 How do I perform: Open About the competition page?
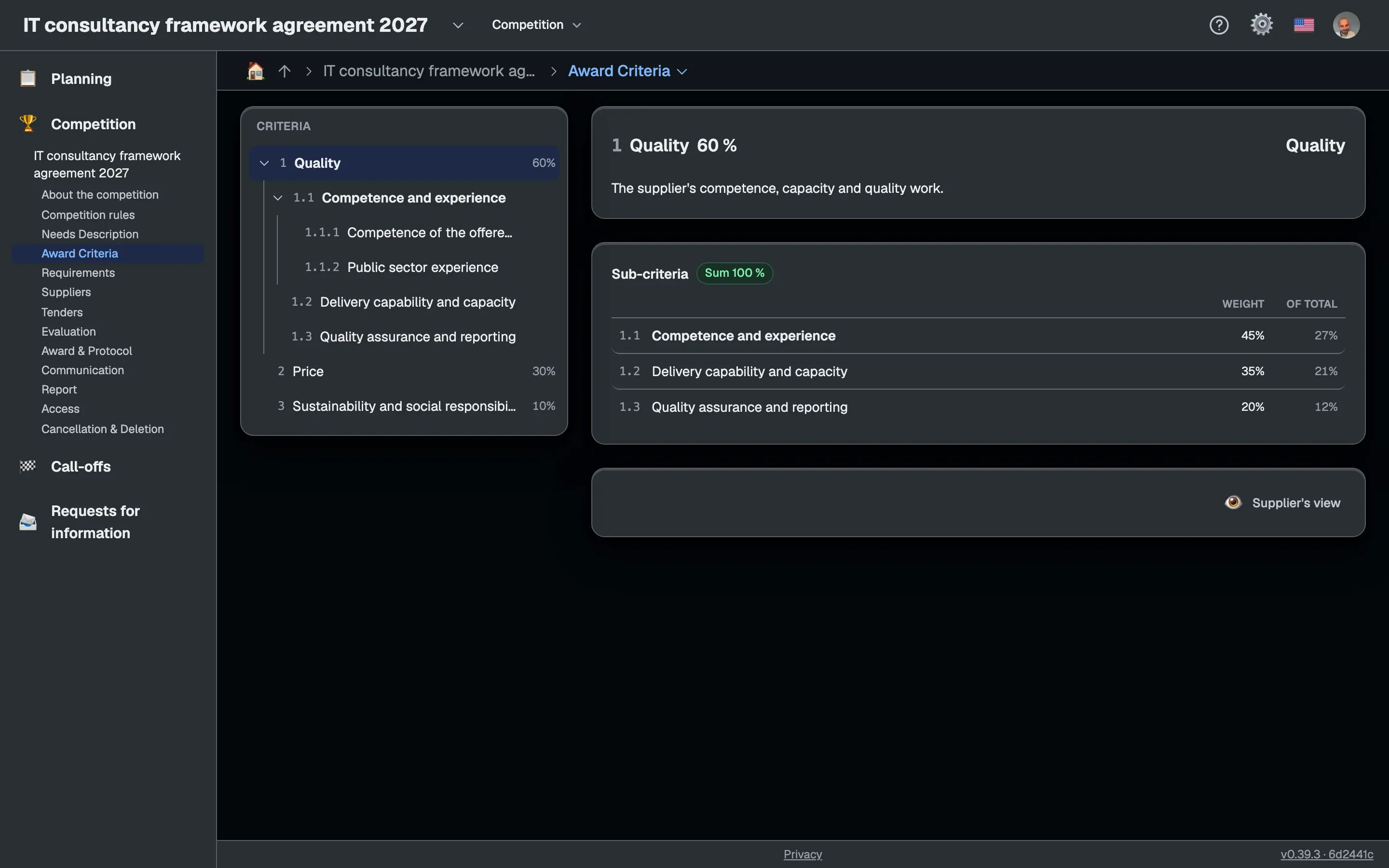tap(100, 195)
